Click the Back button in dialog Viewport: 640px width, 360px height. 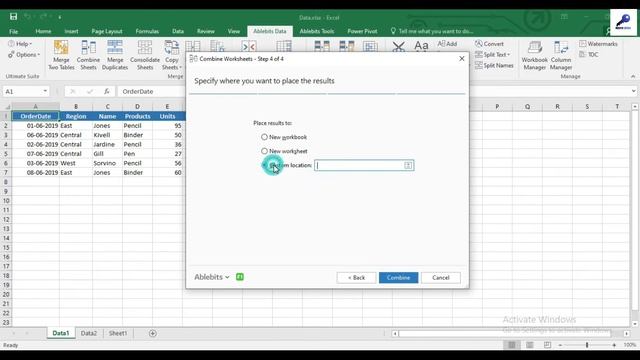(x=356, y=278)
